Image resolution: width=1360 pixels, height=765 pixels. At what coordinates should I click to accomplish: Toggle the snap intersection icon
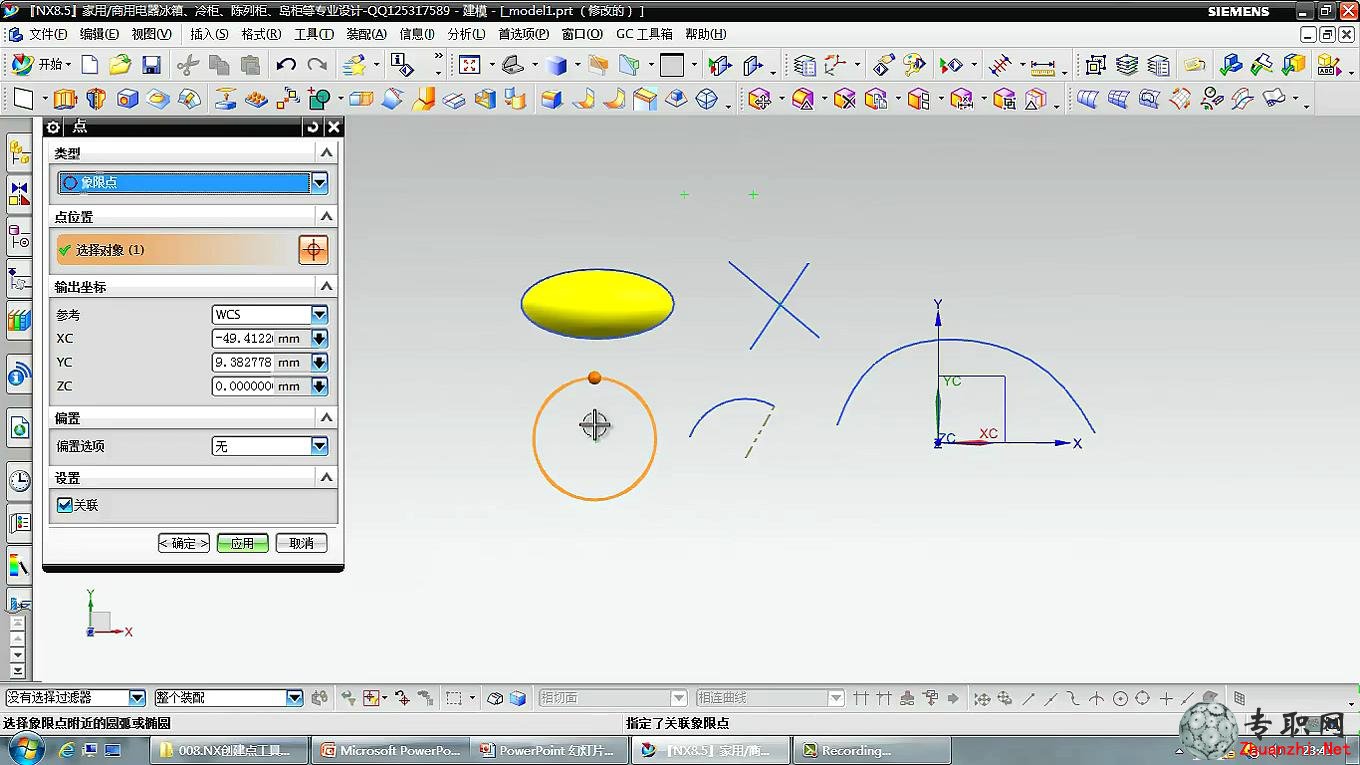[x=1098, y=698]
